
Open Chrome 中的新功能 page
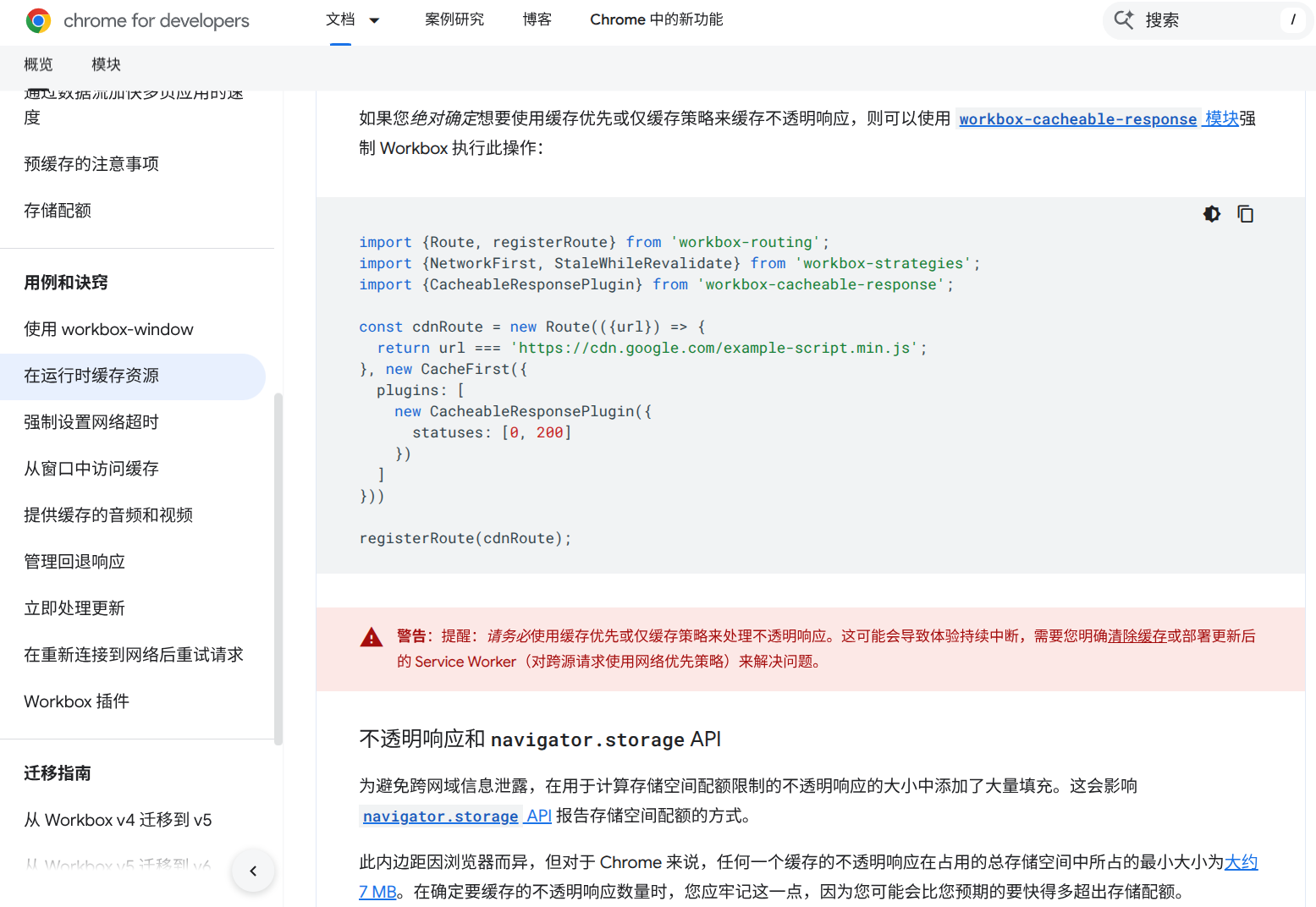[x=657, y=19]
